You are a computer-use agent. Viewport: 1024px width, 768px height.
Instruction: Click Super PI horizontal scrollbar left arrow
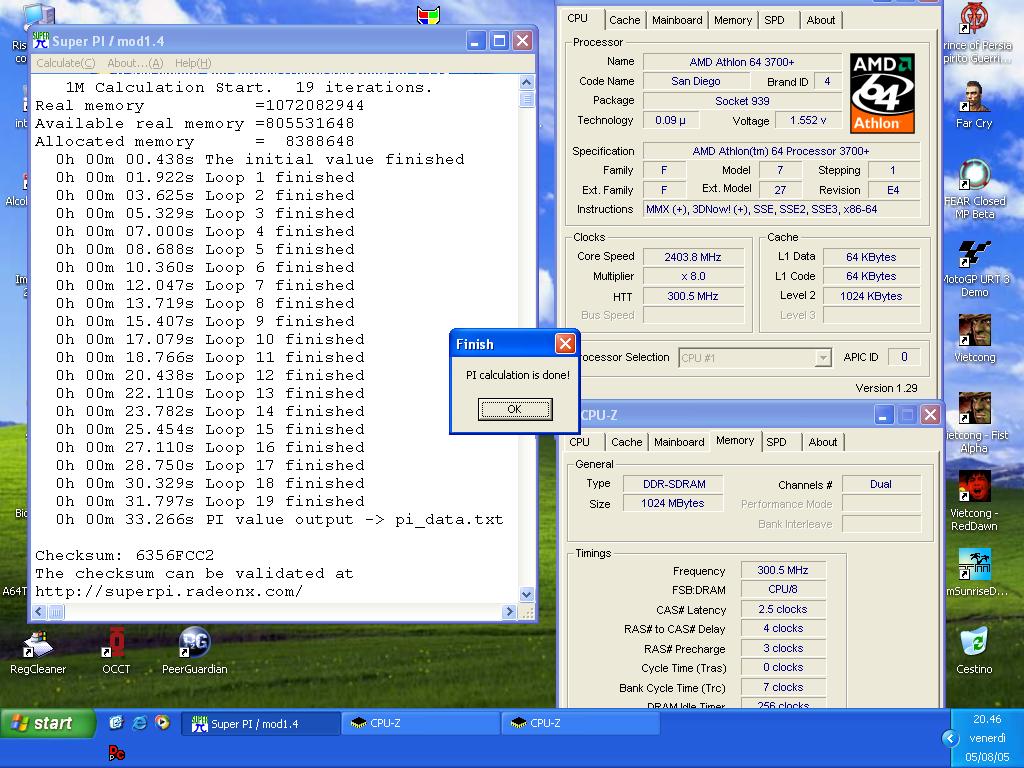[39, 612]
